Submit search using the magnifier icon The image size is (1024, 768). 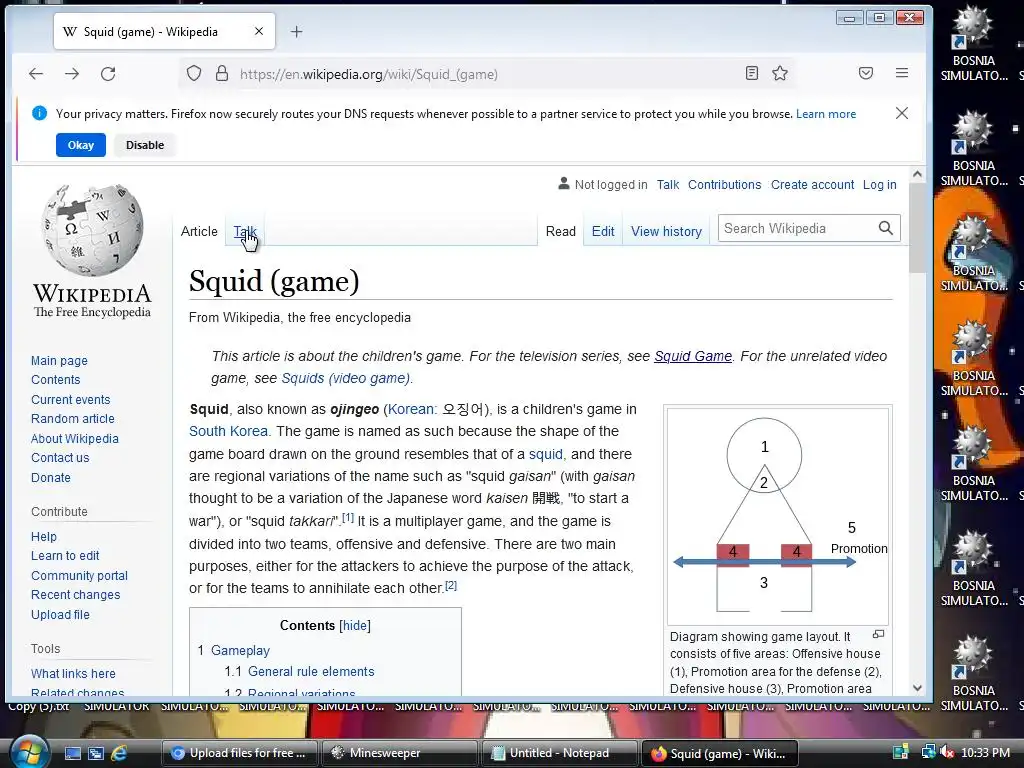(886, 228)
